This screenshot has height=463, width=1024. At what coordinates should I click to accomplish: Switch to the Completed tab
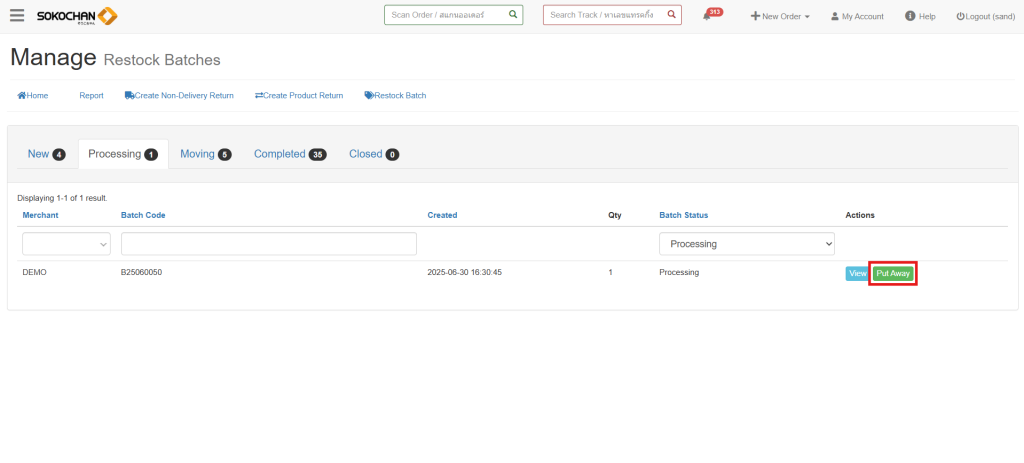[x=289, y=154]
